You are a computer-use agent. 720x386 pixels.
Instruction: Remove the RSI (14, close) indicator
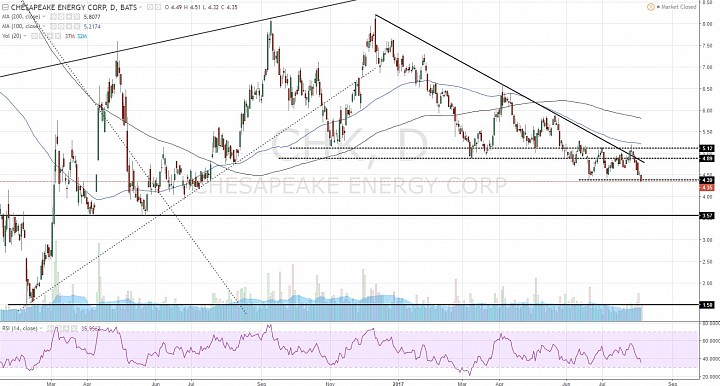[x=74, y=329]
